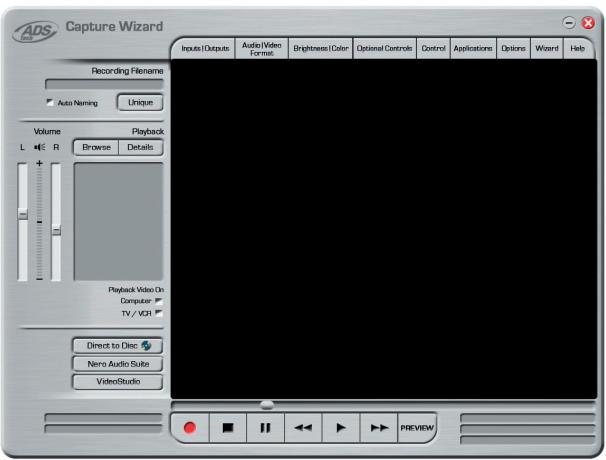Click the Details playback button
Image resolution: width=606 pixels, height=460 pixels.
[x=140, y=147]
